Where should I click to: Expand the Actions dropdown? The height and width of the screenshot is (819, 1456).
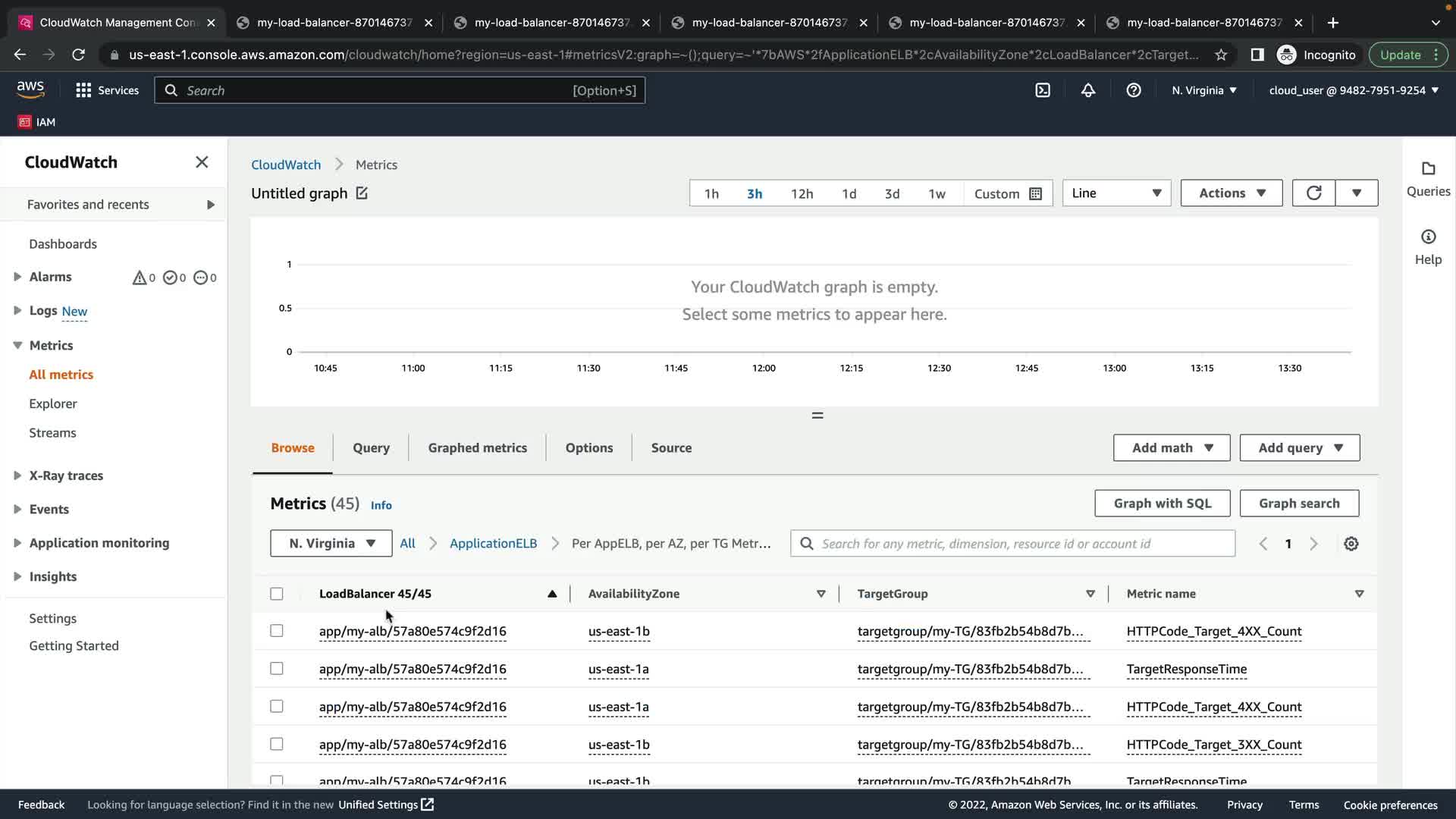[x=1231, y=193]
